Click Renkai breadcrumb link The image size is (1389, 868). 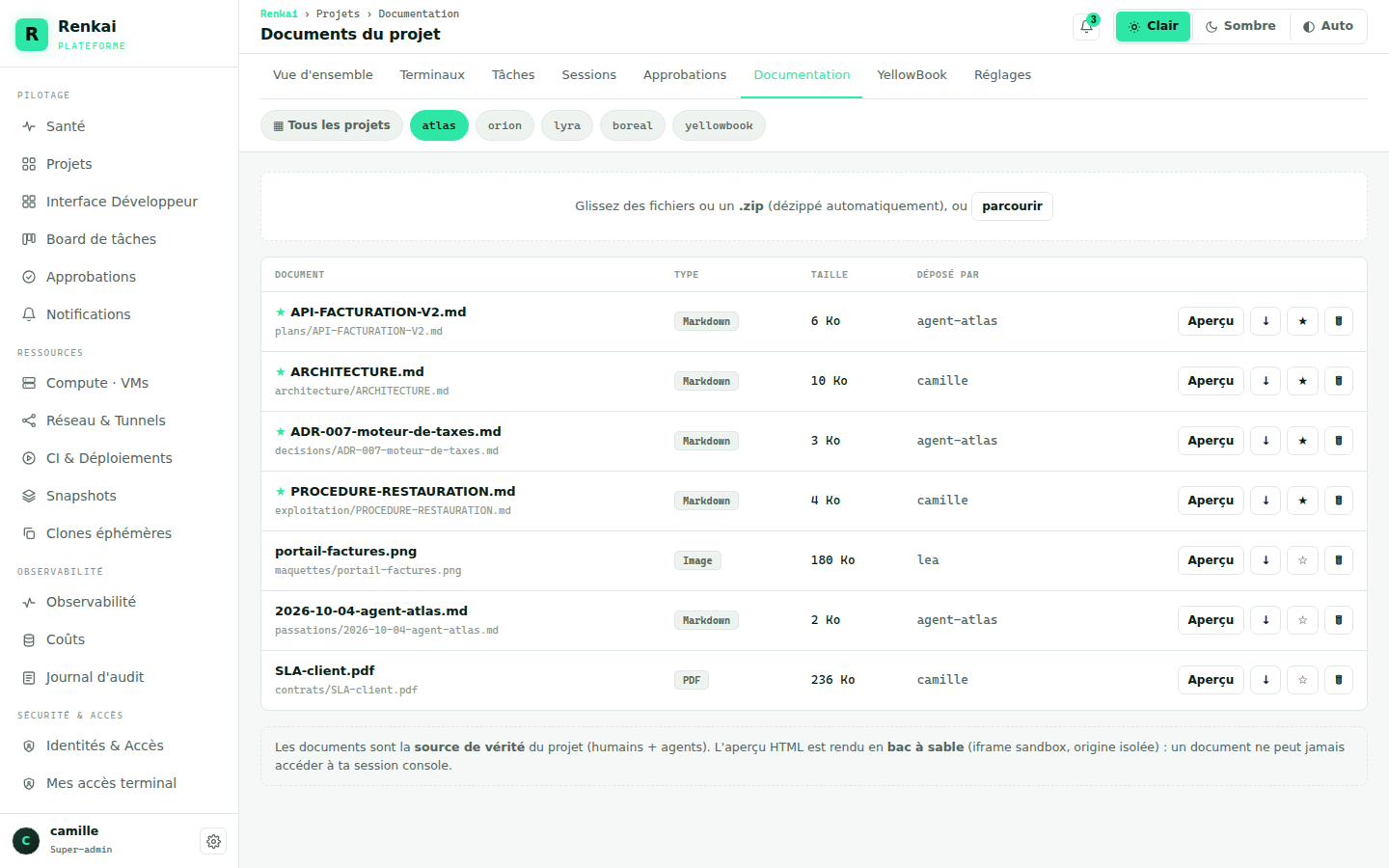coord(279,14)
